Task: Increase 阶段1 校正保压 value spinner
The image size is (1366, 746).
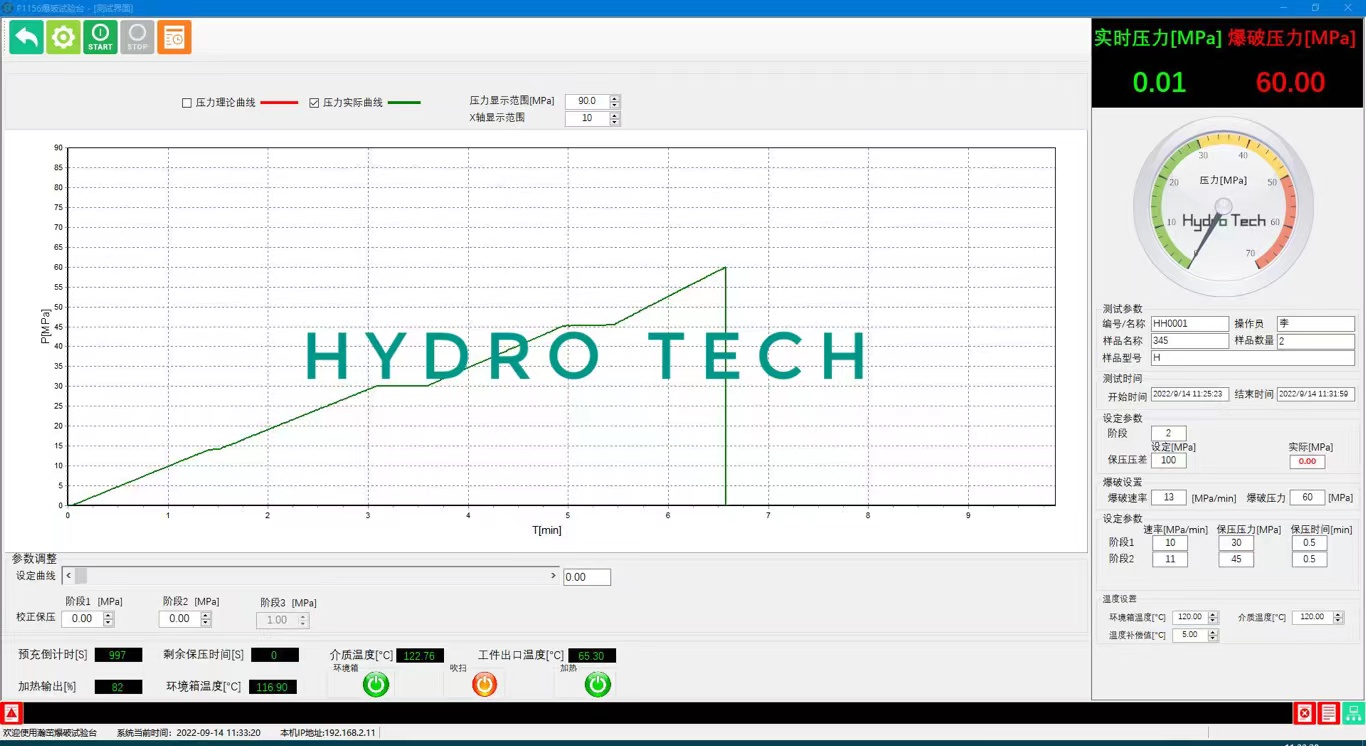Action: coord(108,615)
